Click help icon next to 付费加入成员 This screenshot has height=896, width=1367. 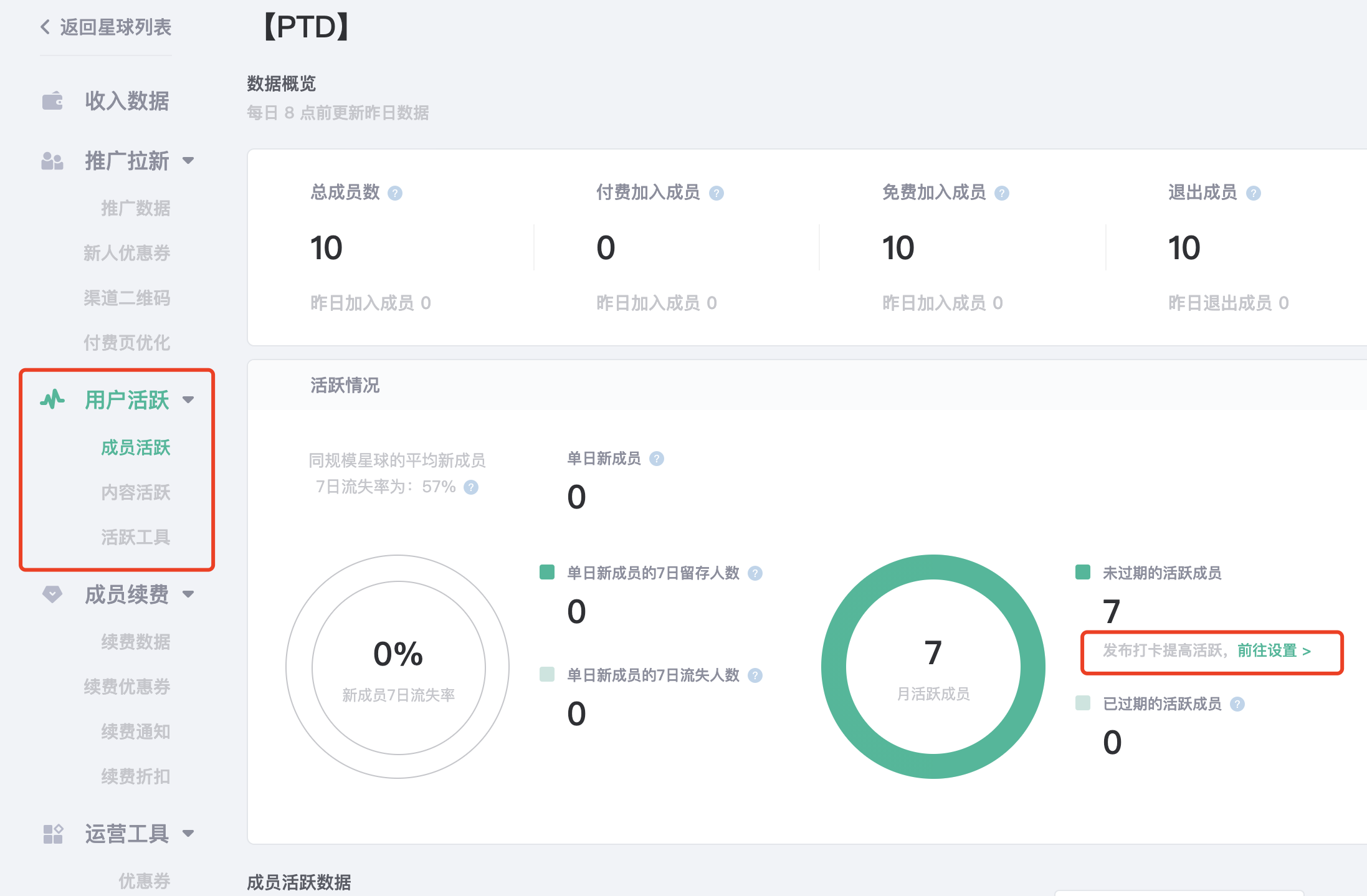(717, 193)
